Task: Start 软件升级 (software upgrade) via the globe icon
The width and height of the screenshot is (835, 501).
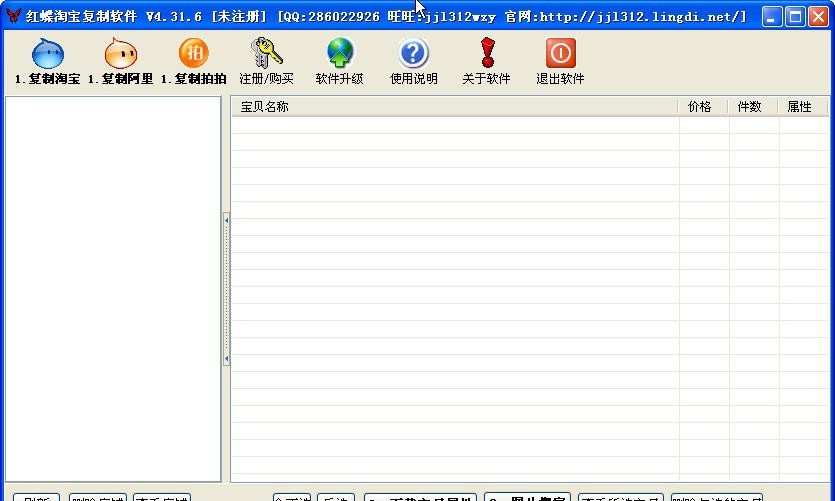Action: [340, 61]
